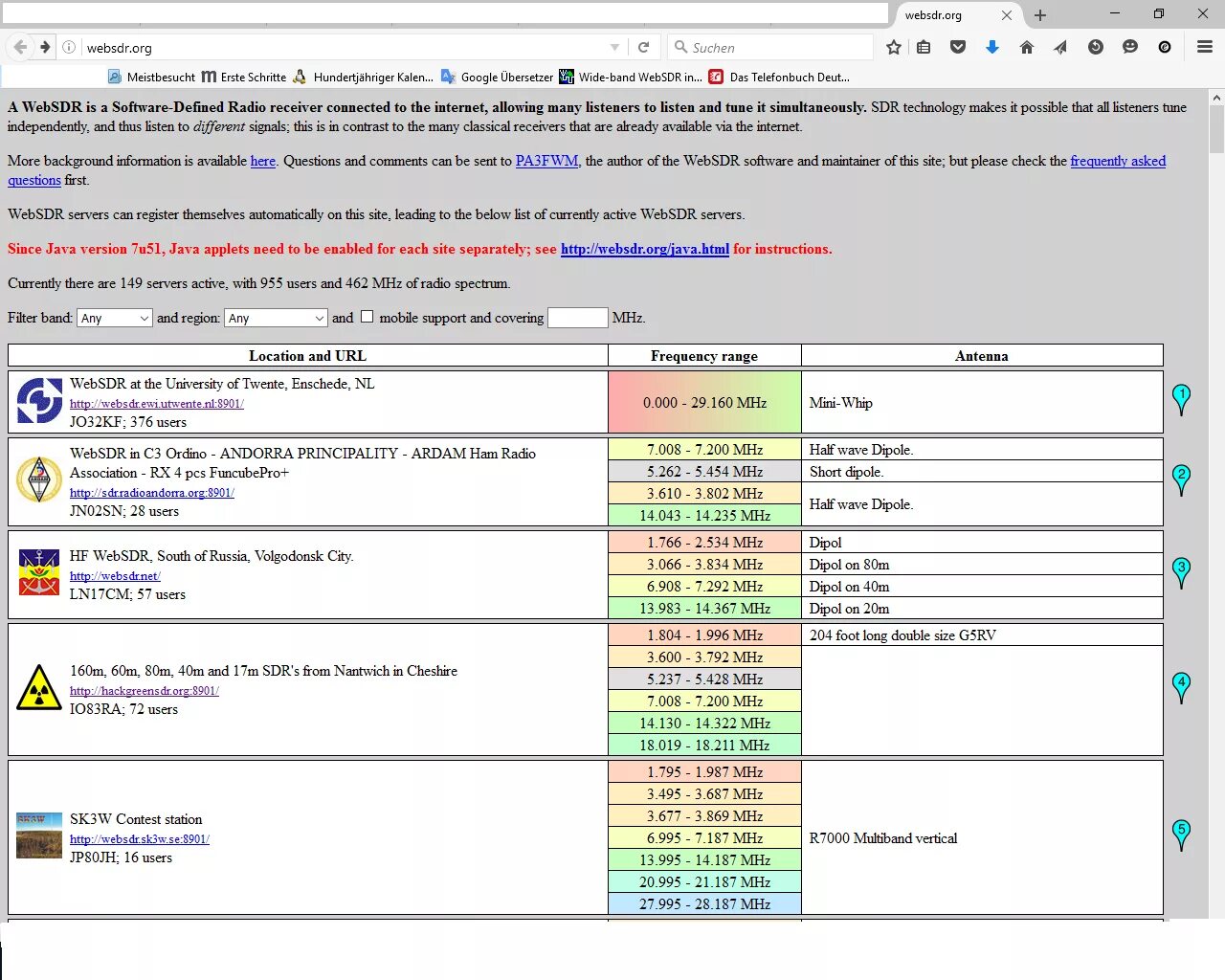Expand the address bar history dropdown arrow

(x=614, y=47)
